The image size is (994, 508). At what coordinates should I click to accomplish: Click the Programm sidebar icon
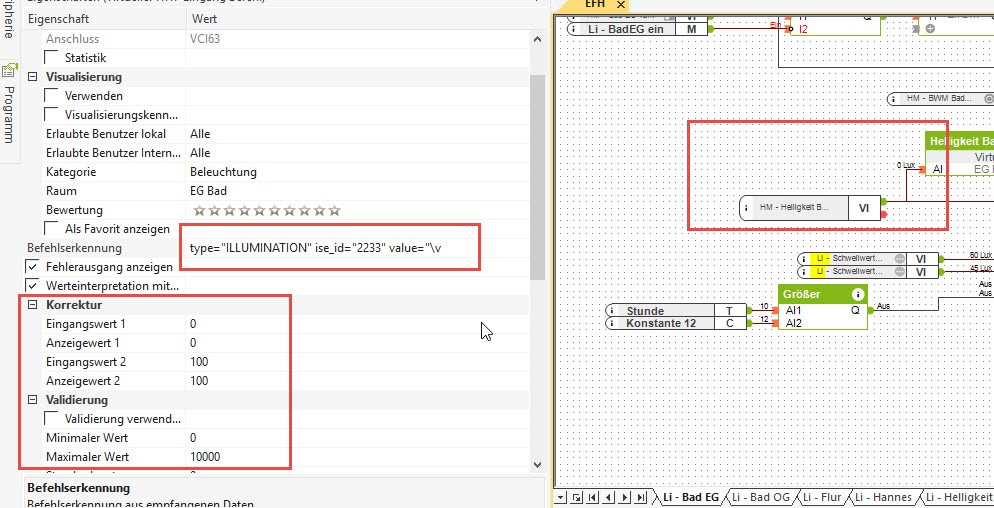point(9,70)
